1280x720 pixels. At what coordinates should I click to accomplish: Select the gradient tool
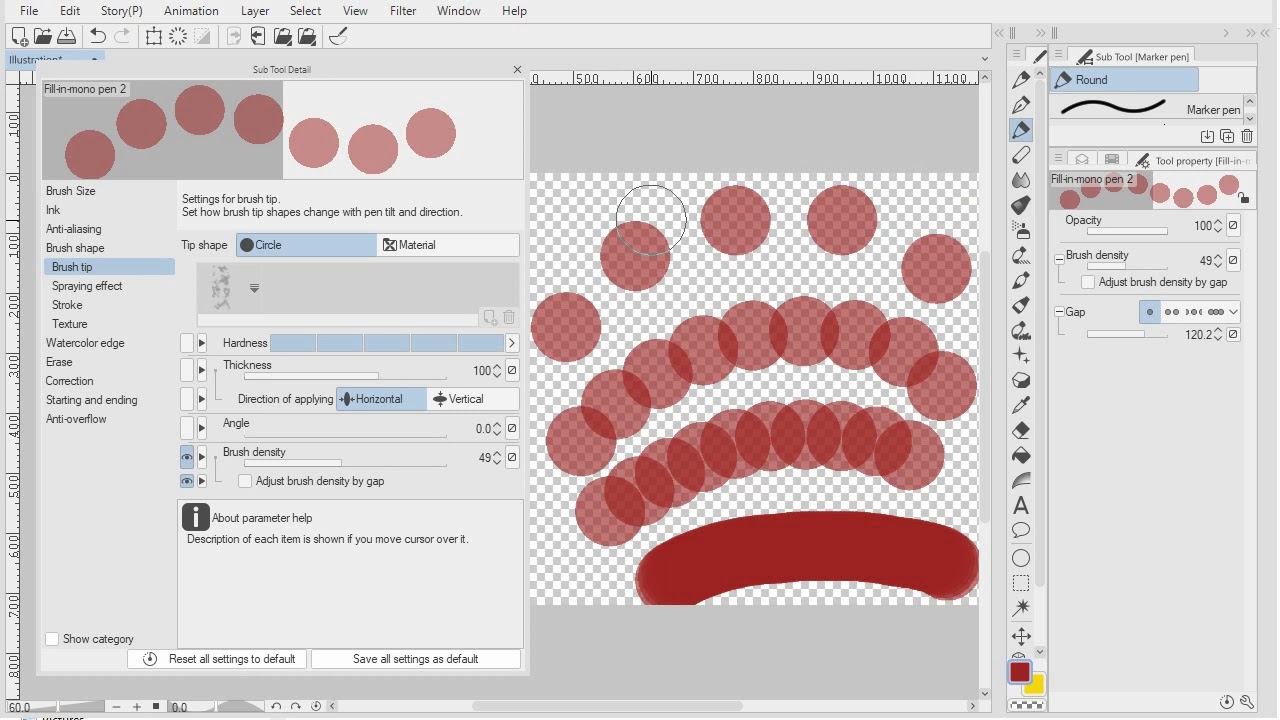1021,481
